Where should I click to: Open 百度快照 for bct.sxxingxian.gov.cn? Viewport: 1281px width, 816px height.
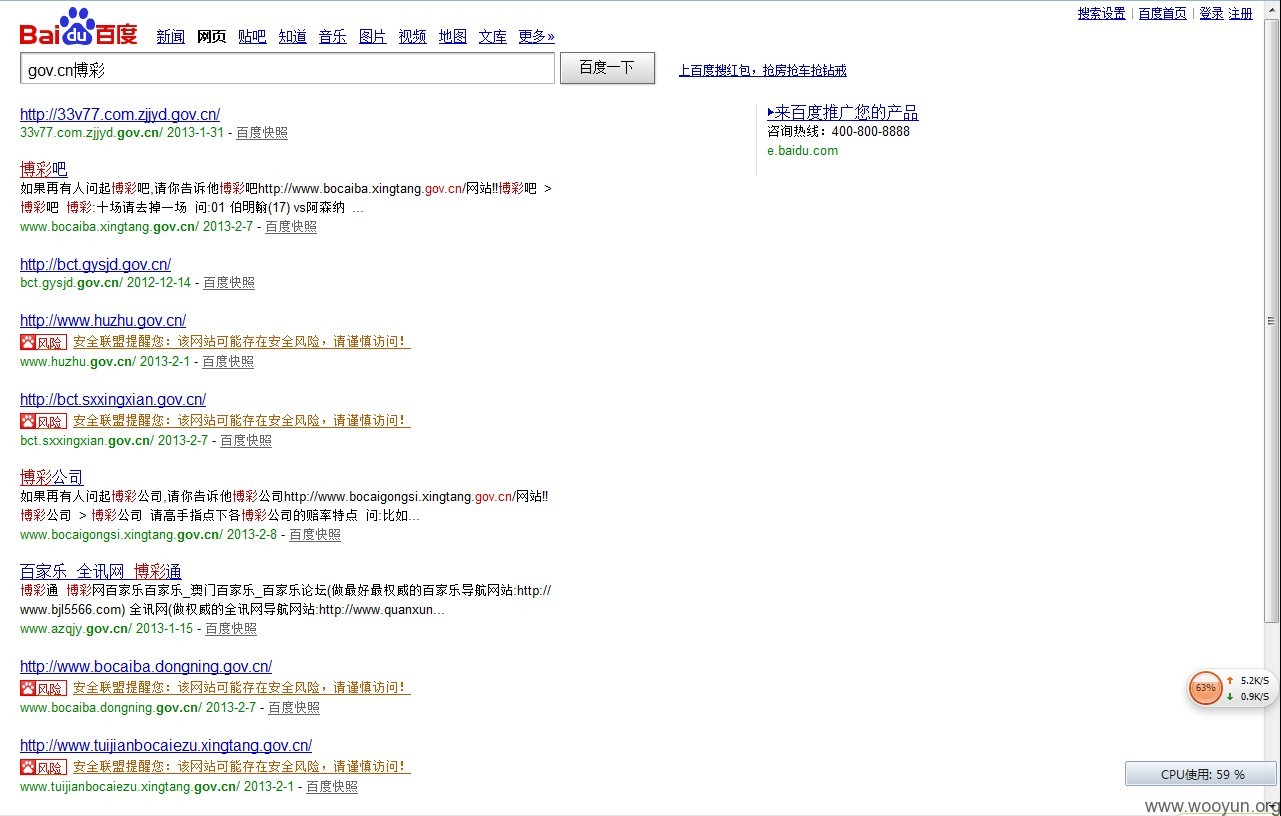[x=246, y=441]
